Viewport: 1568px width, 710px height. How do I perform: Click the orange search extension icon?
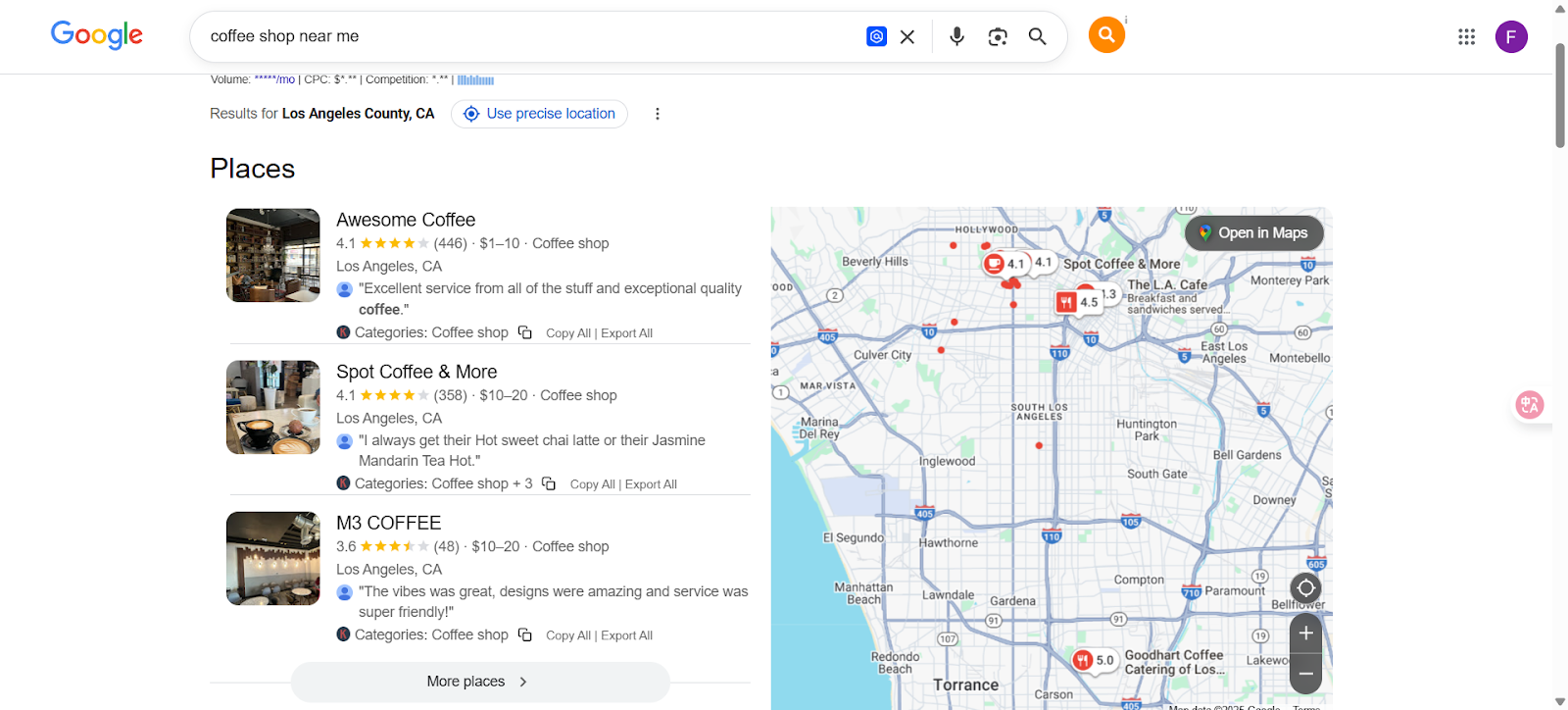(x=1106, y=35)
